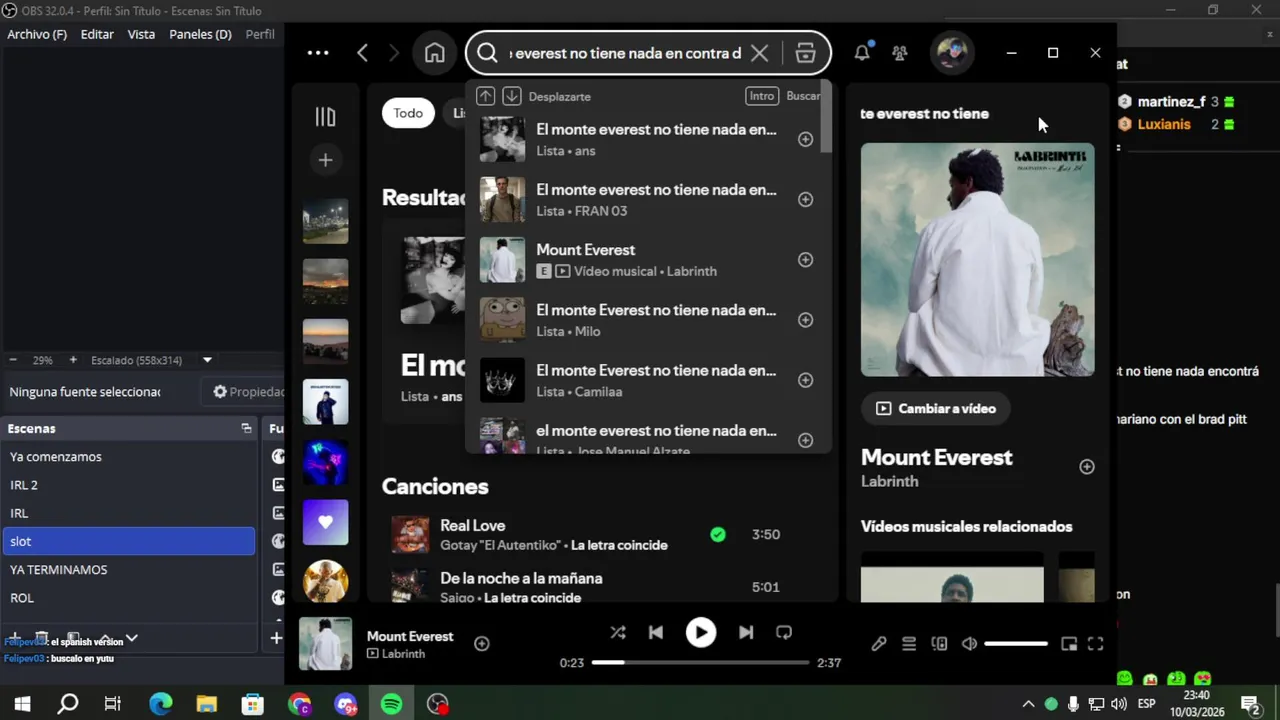The width and height of the screenshot is (1280, 720).
Task: Open the Browse icon in search bar
Action: pos(805,53)
